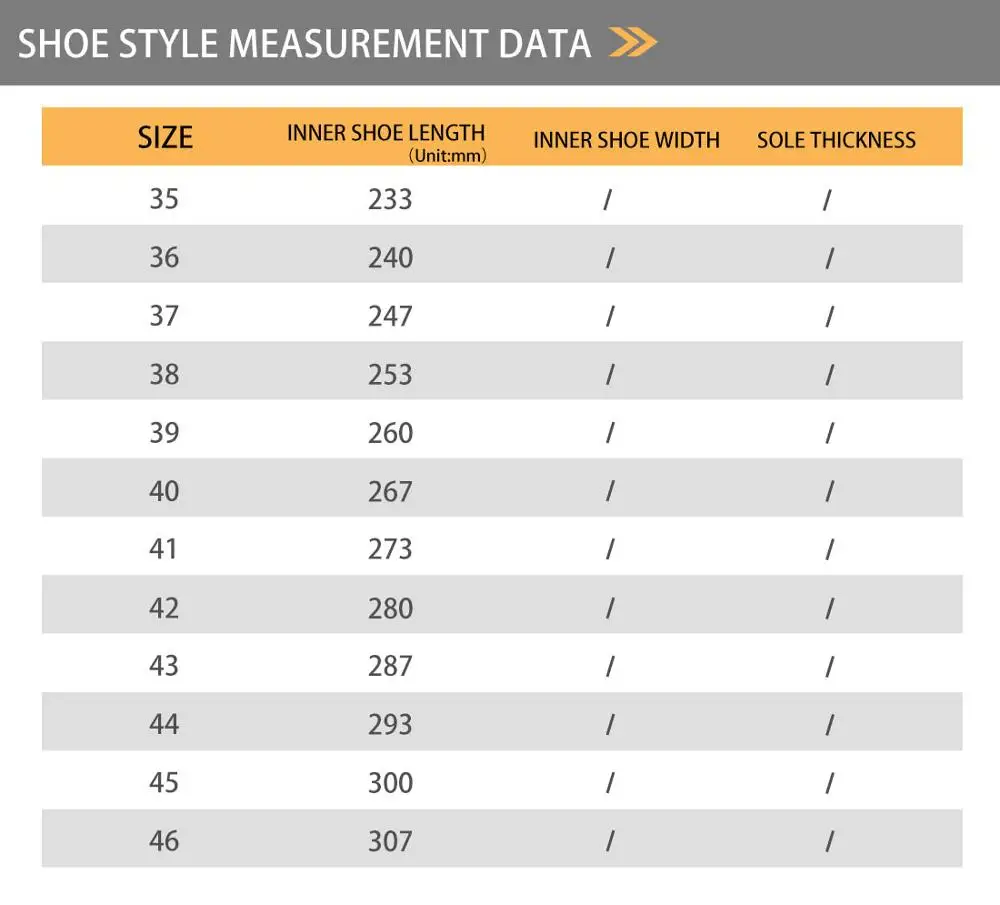Click the inner shoe width slash for size 43
Screen dimensions: 1000x905
pyautogui.click(x=610, y=666)
